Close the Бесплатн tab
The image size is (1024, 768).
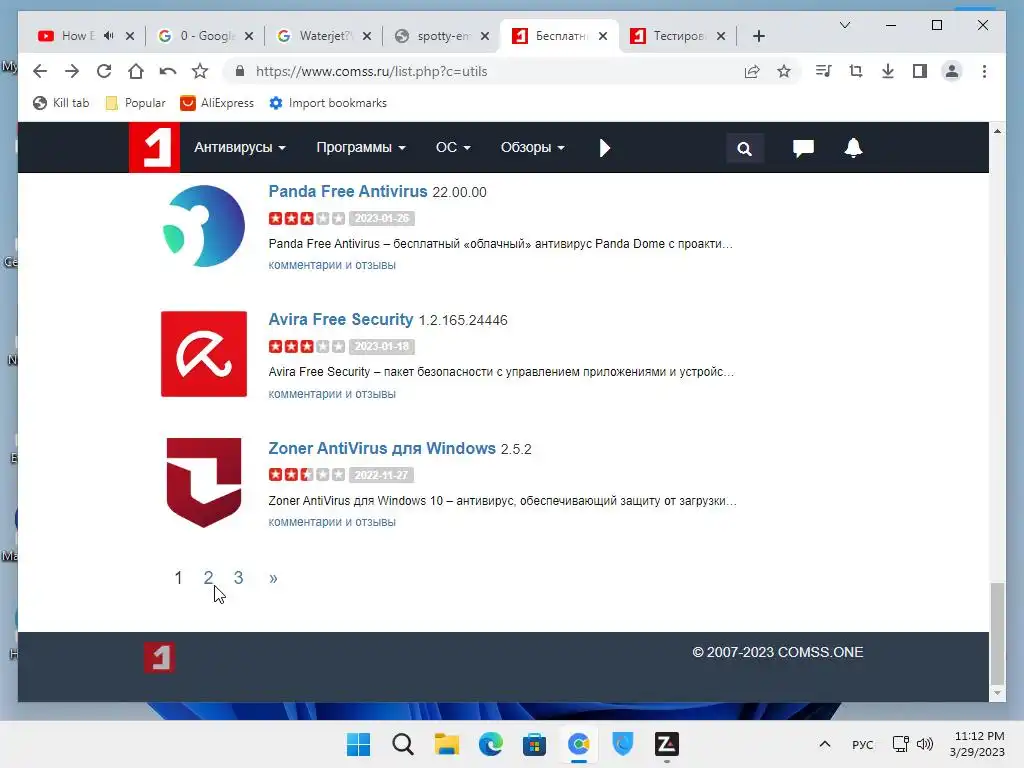click(603, 36)
